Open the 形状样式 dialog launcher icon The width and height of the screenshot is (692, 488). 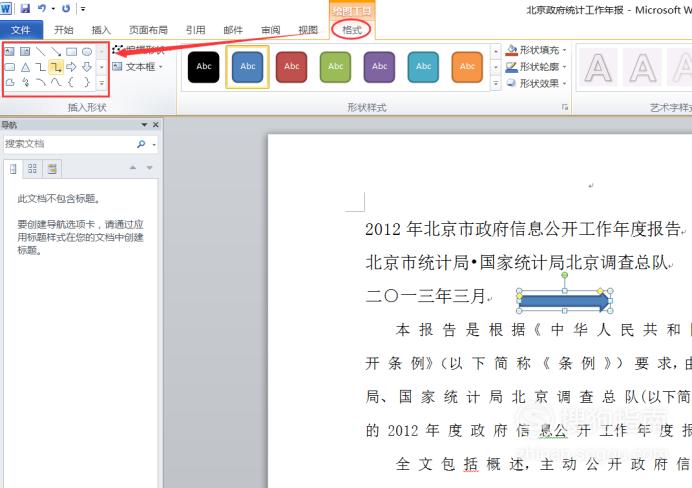[564, 107]
